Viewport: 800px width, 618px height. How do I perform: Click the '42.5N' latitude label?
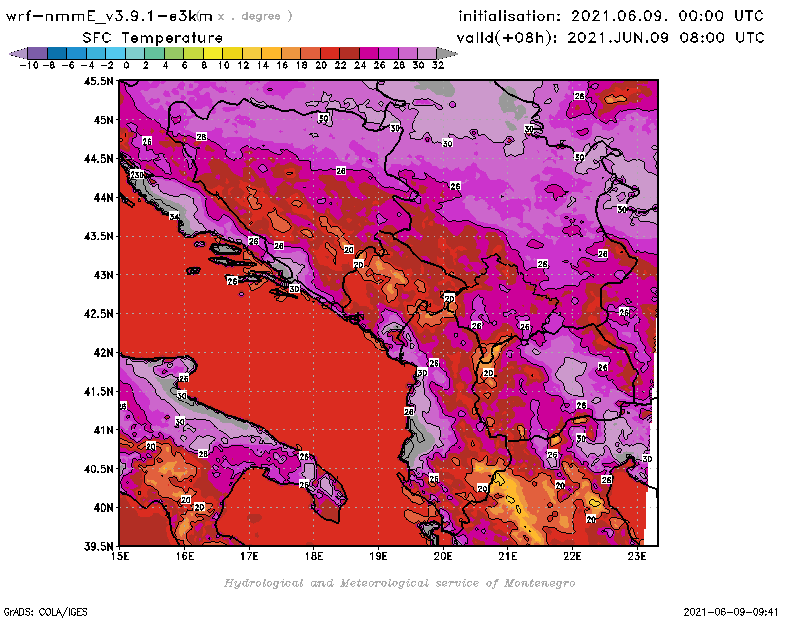[x=98, y=313]
